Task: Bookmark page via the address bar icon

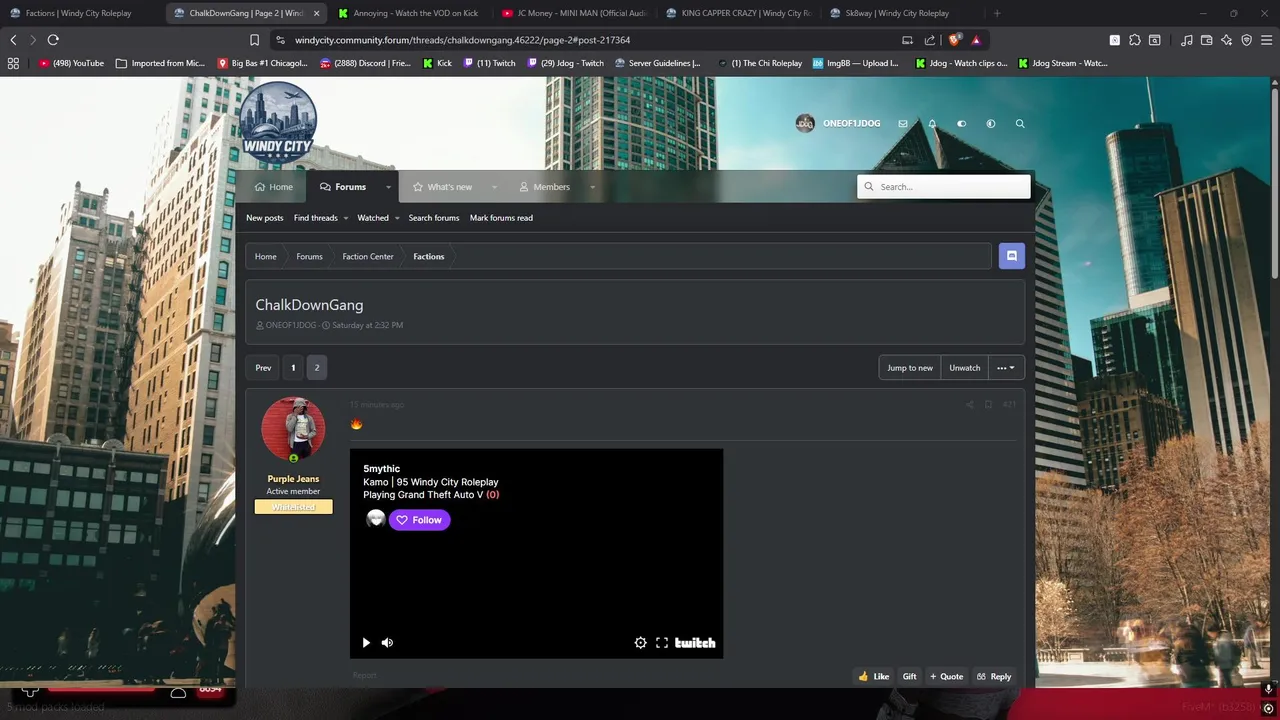Action: [254, 40]
